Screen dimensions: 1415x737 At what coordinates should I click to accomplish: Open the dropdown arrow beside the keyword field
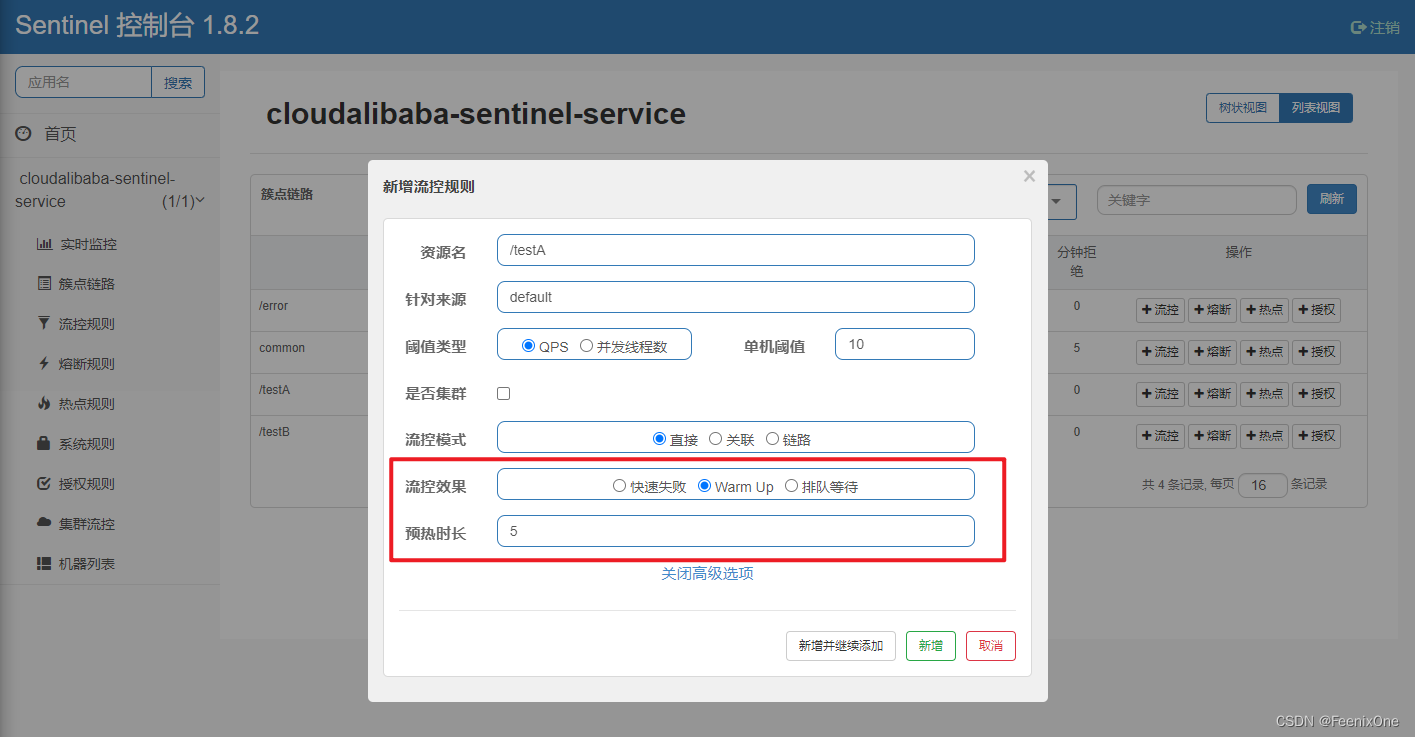[x=1055, y=201]
